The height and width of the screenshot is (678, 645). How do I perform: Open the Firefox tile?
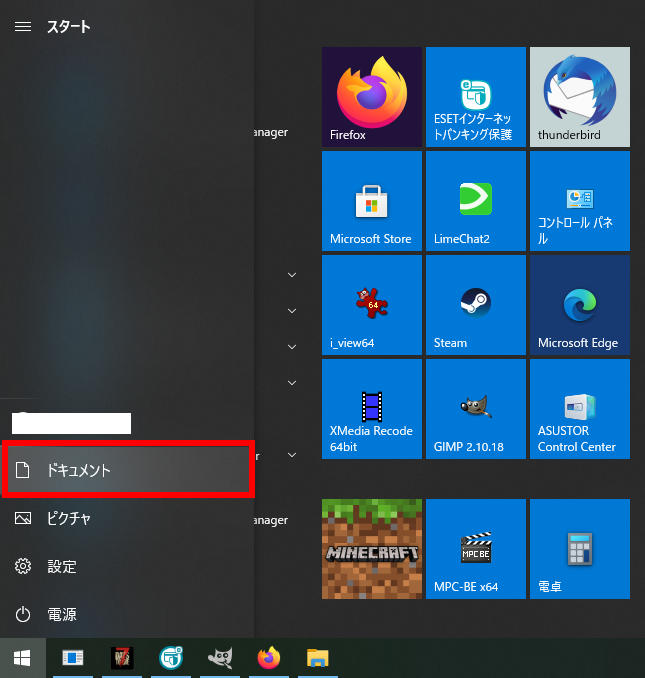(x=372, y=97)
